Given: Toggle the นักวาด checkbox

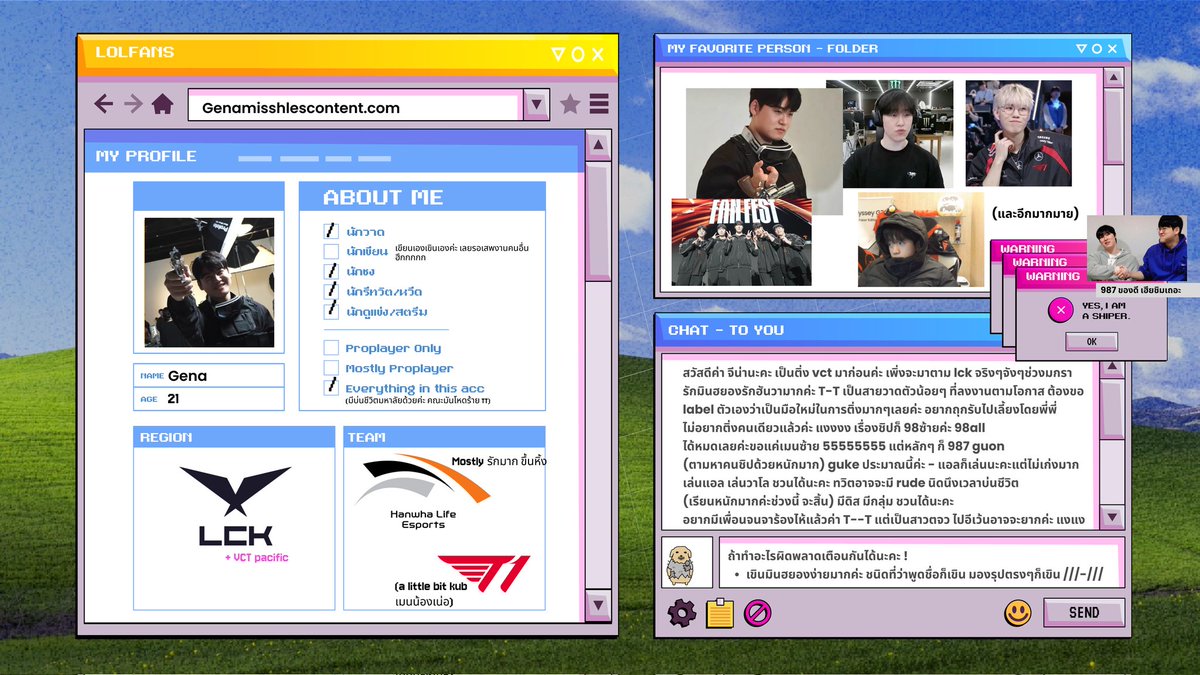Looking at the screenshot, I should pyautogui.click(x=331, y=231).
